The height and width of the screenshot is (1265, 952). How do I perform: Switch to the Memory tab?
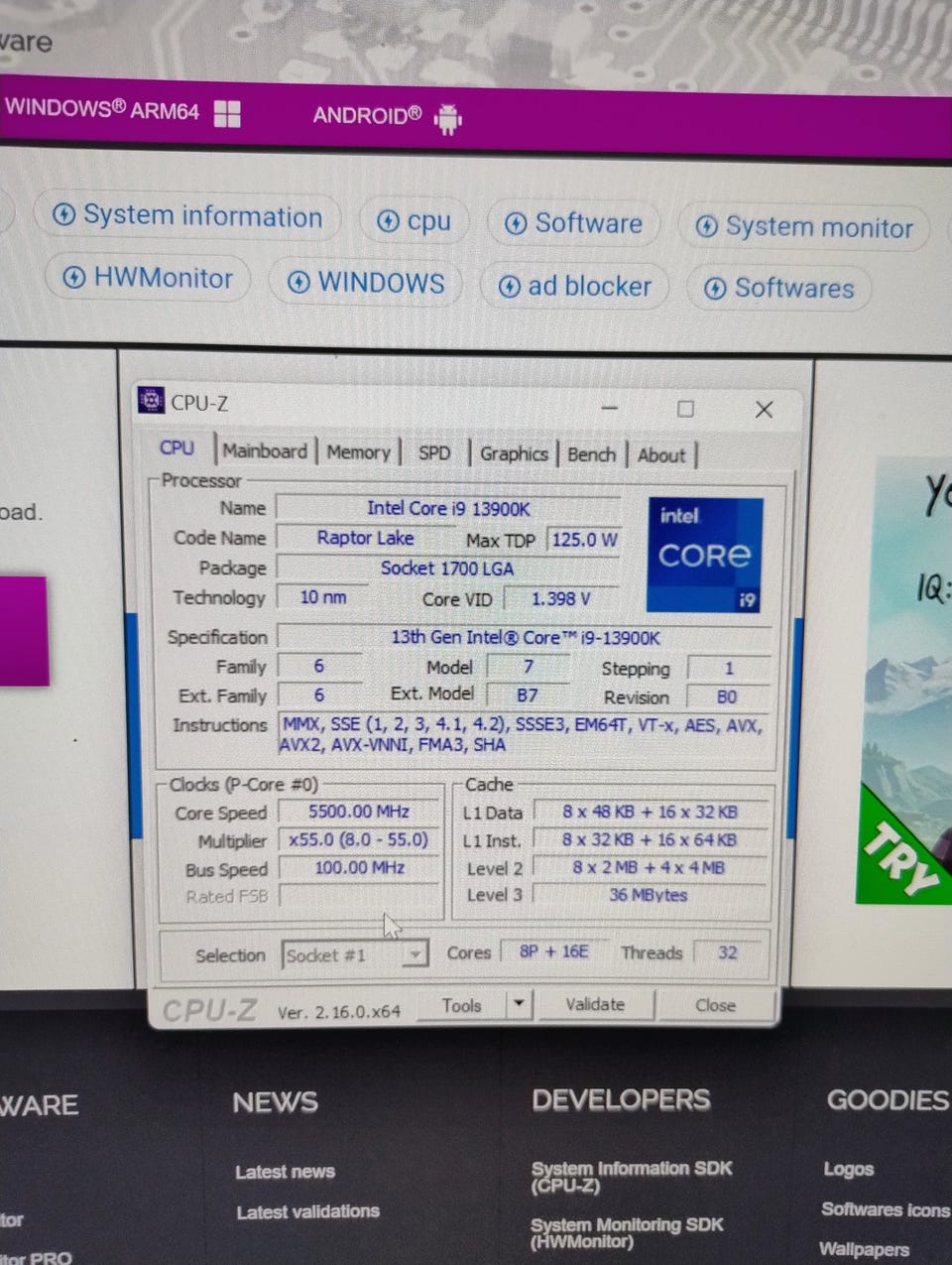tap(358, 452)
